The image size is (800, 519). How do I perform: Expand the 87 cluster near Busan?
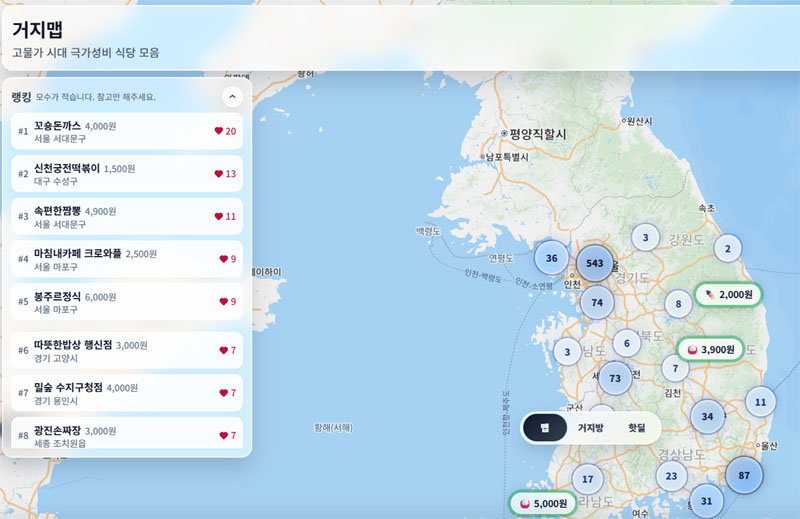tap(744, 475)
